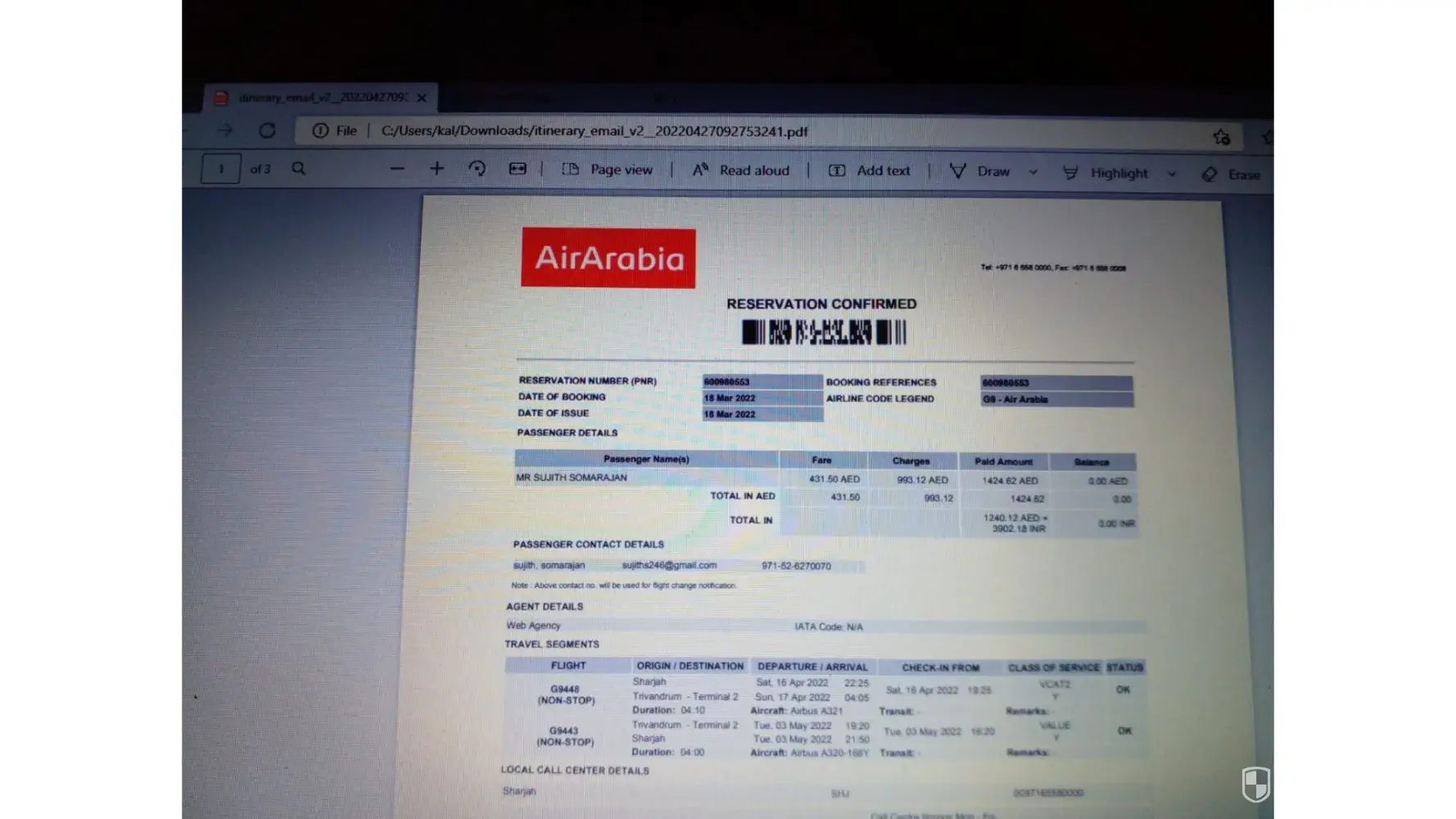Click the "G9 - Air Arabia" airline code value
Image resolution: width=1456 pixels, height=819 pixels.
pos(1015,400)
